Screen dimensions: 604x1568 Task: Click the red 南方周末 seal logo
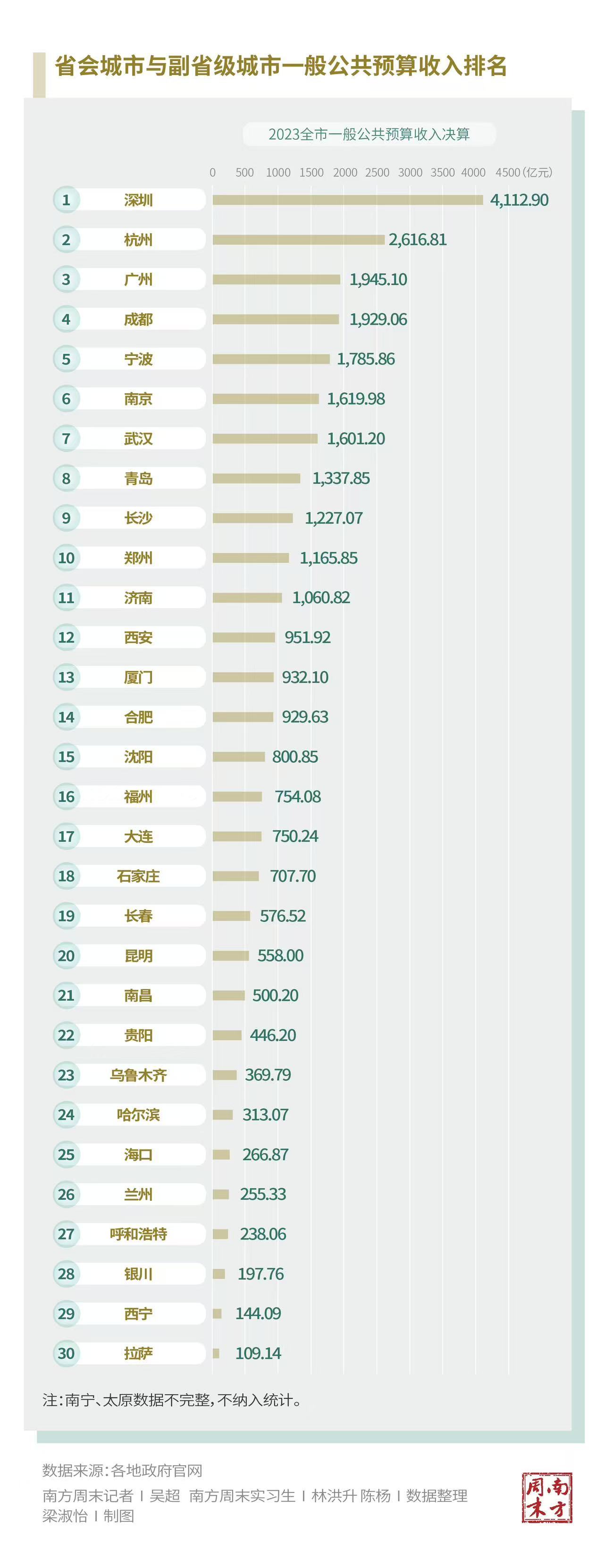pos(546,1497)
